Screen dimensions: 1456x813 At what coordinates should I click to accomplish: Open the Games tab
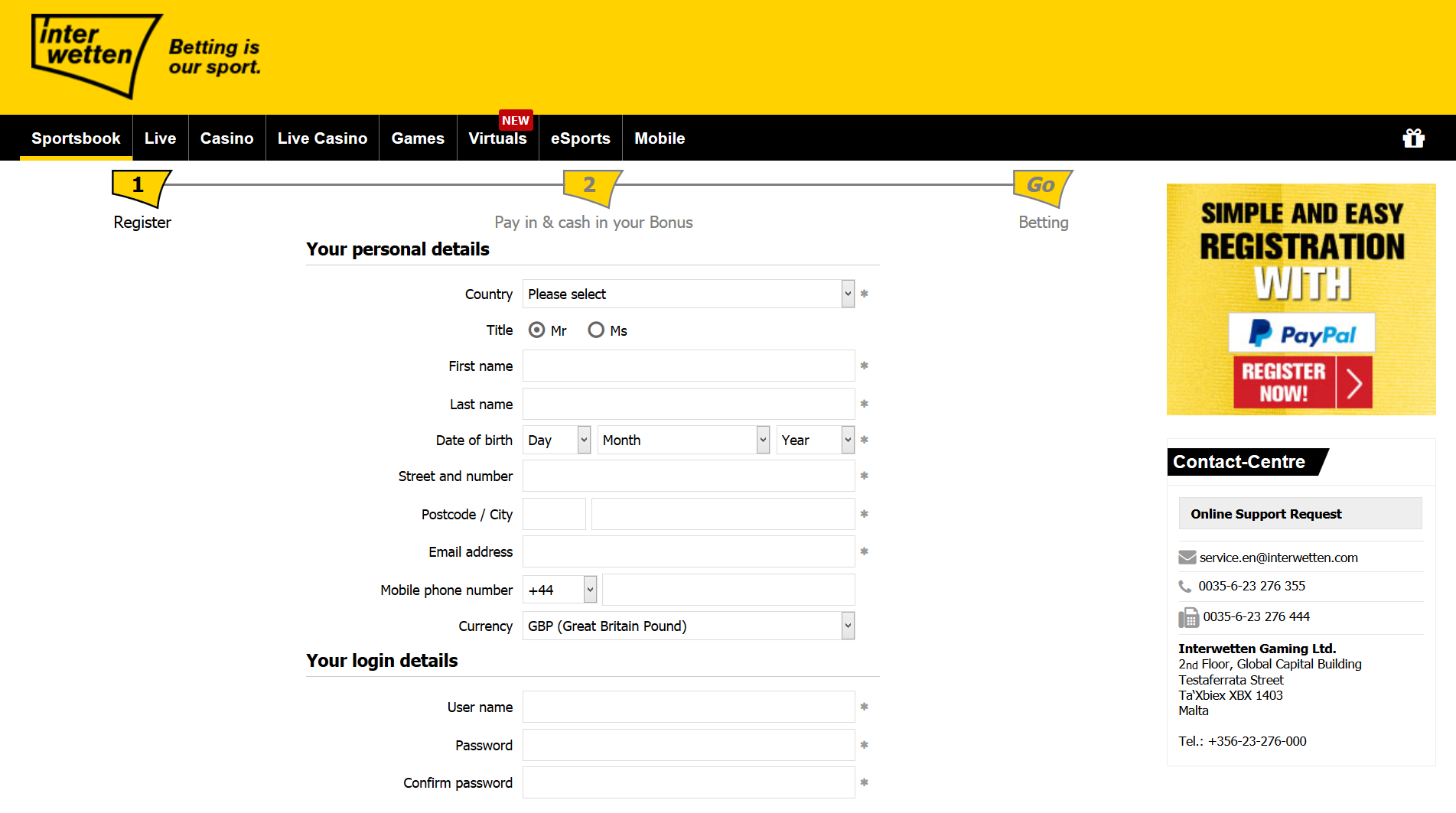418,138
